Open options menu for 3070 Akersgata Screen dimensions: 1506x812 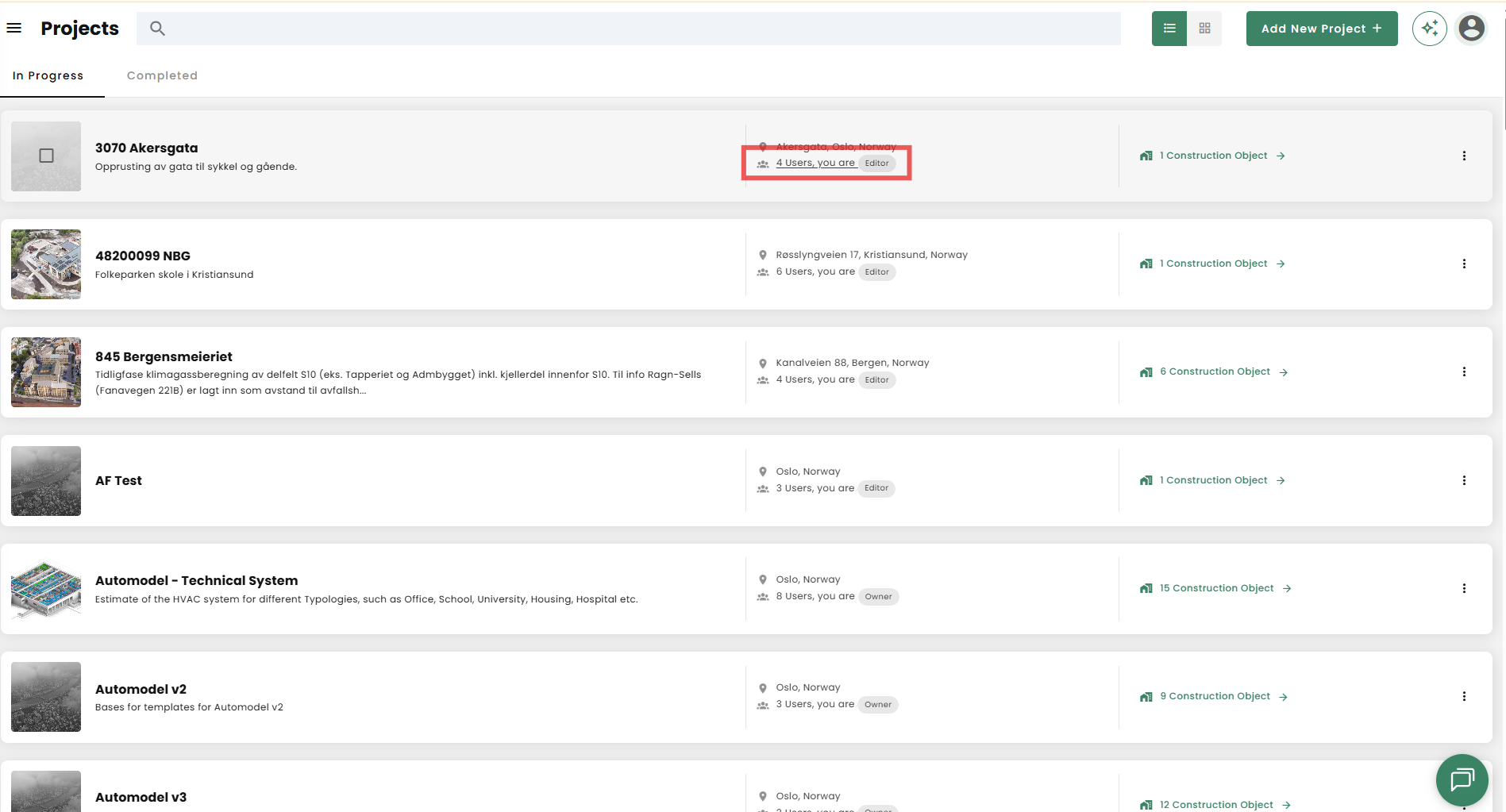click(1464, 156)
